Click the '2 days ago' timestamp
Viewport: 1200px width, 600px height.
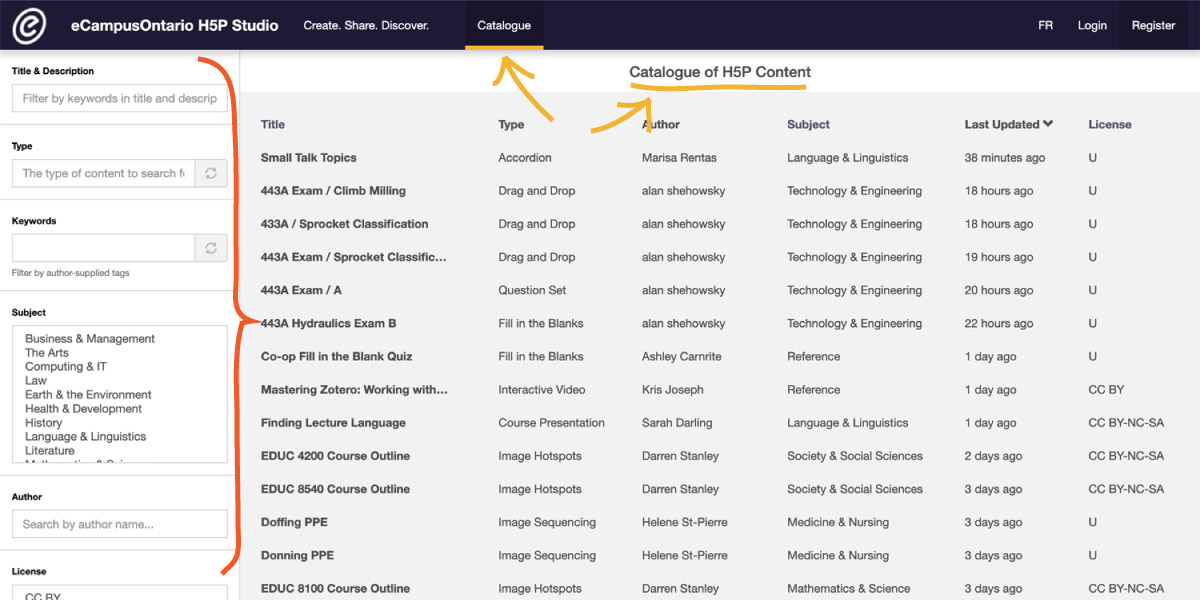pos(994,456)
